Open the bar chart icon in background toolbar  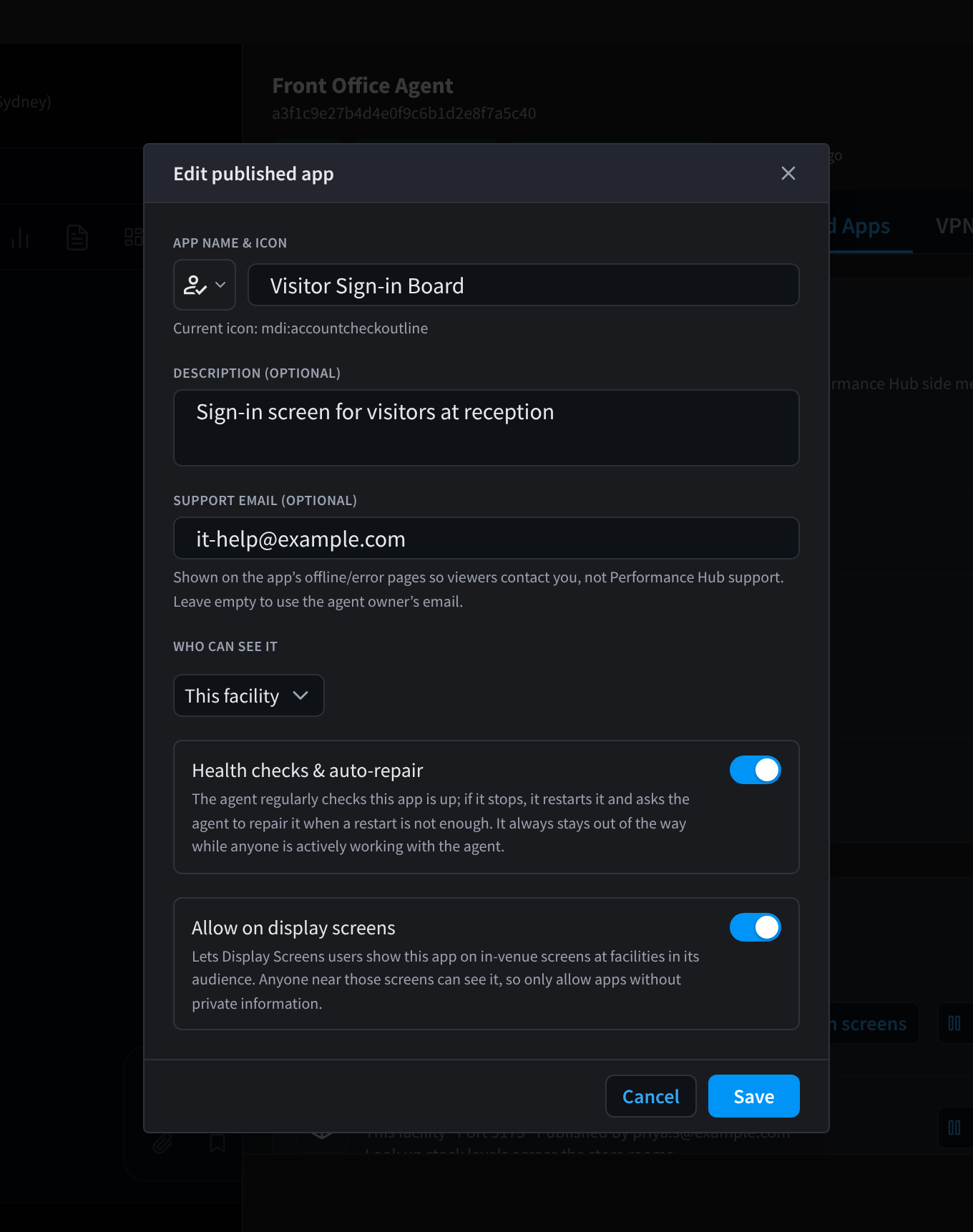coord(20,238)
